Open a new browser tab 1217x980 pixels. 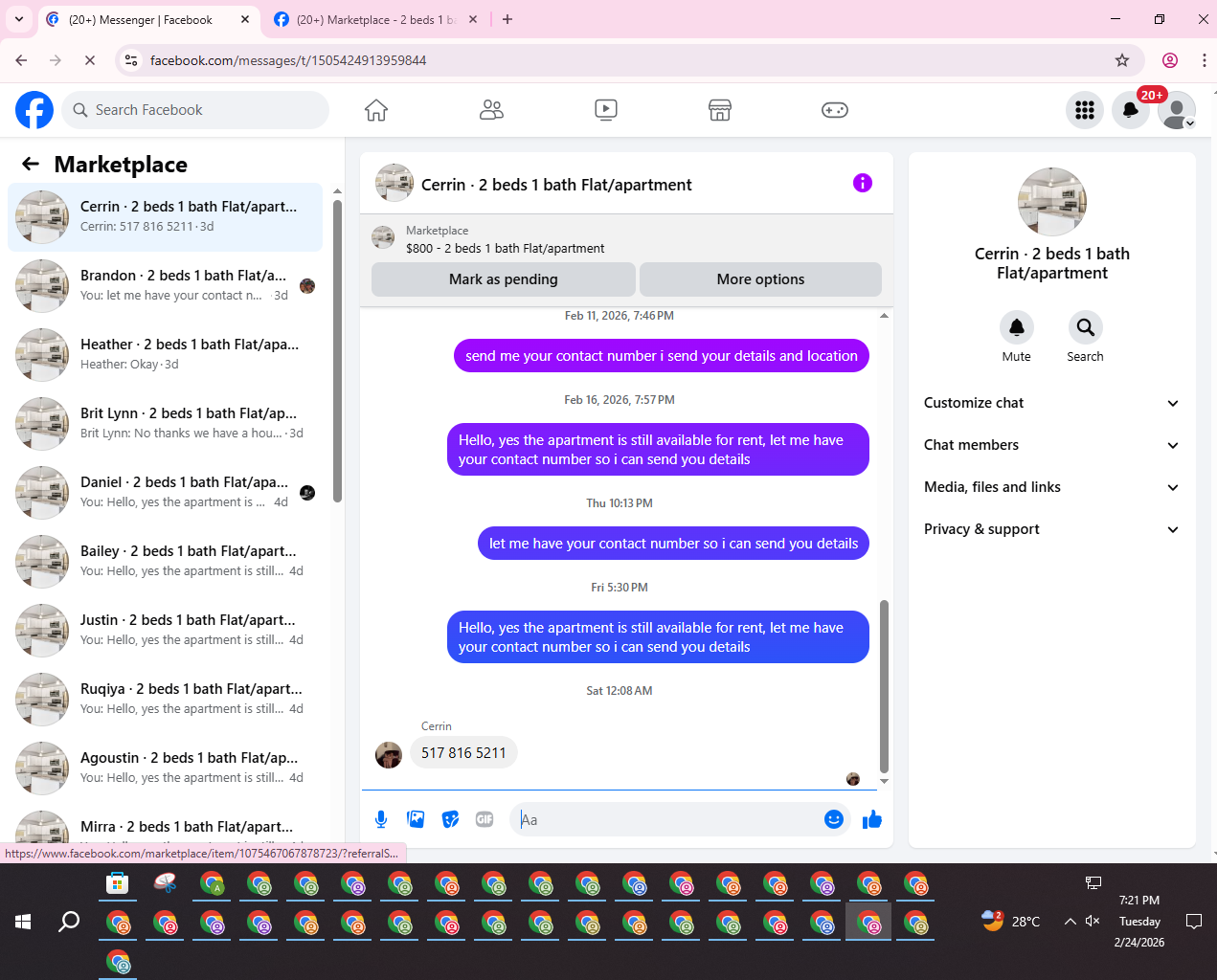(x=507, y=19)
